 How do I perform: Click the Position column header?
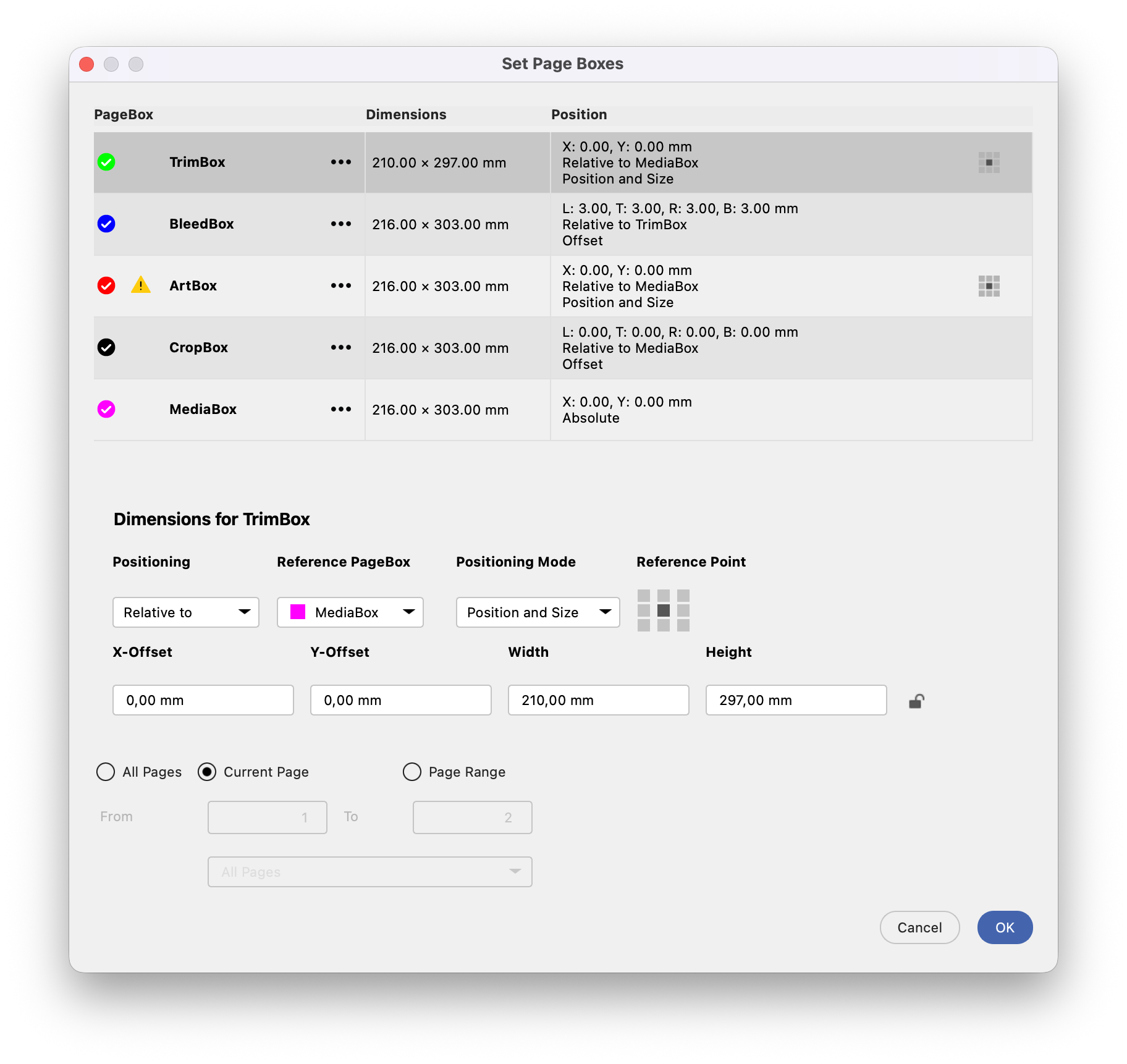point(579,114)
